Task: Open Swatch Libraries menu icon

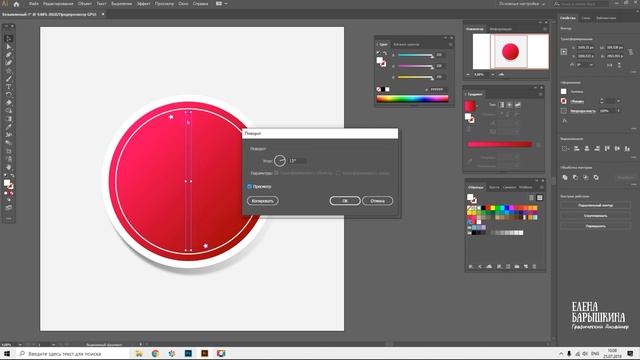Action: point(471,267)
